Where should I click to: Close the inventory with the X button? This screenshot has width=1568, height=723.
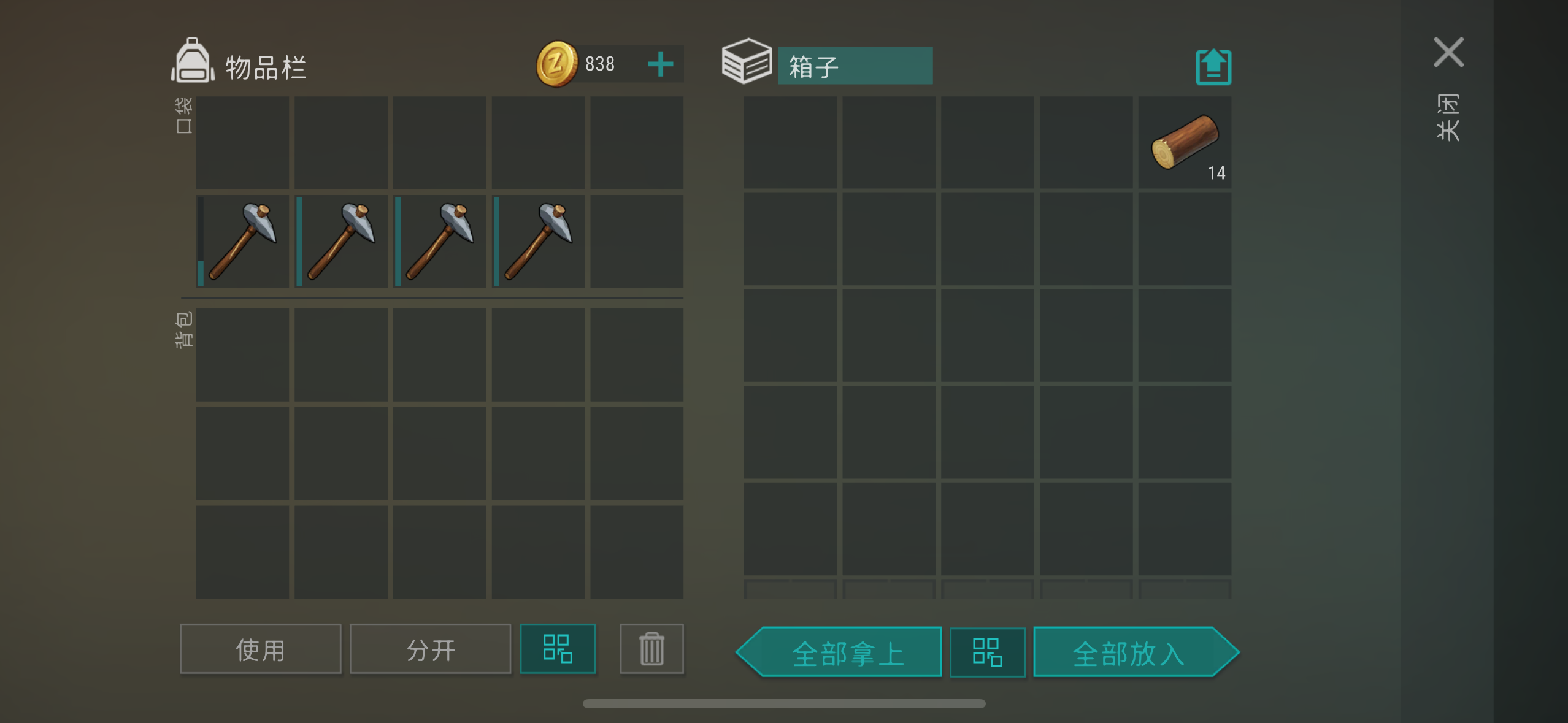click(x=1448, y=52)
